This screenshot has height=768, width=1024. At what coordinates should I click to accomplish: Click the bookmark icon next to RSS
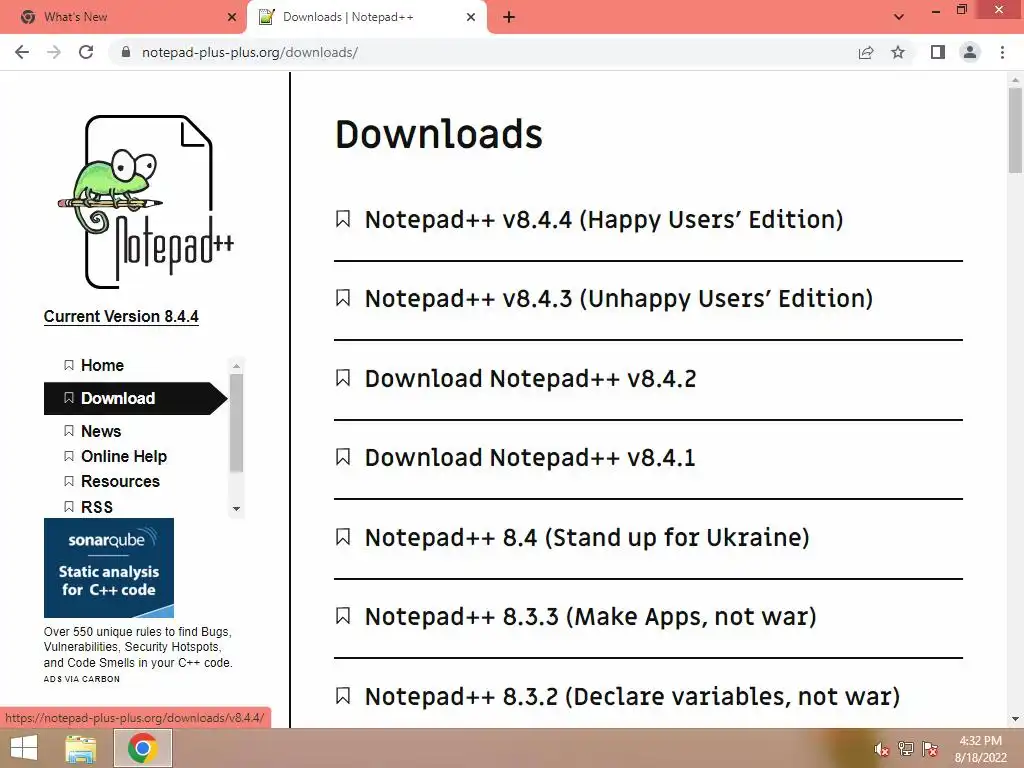click(x=69, y=507)
